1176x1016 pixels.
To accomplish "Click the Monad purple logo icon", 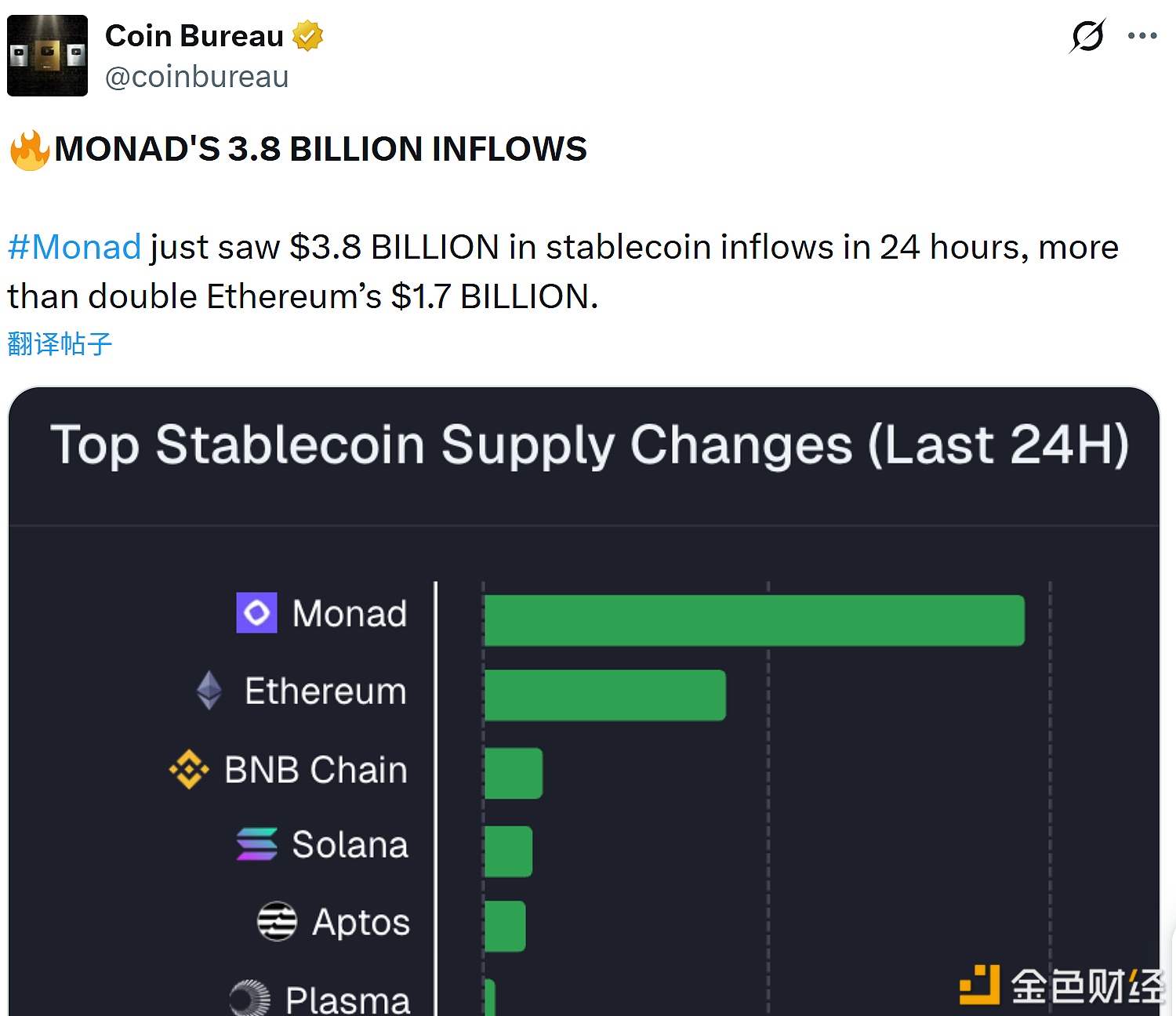I will 256,612.
